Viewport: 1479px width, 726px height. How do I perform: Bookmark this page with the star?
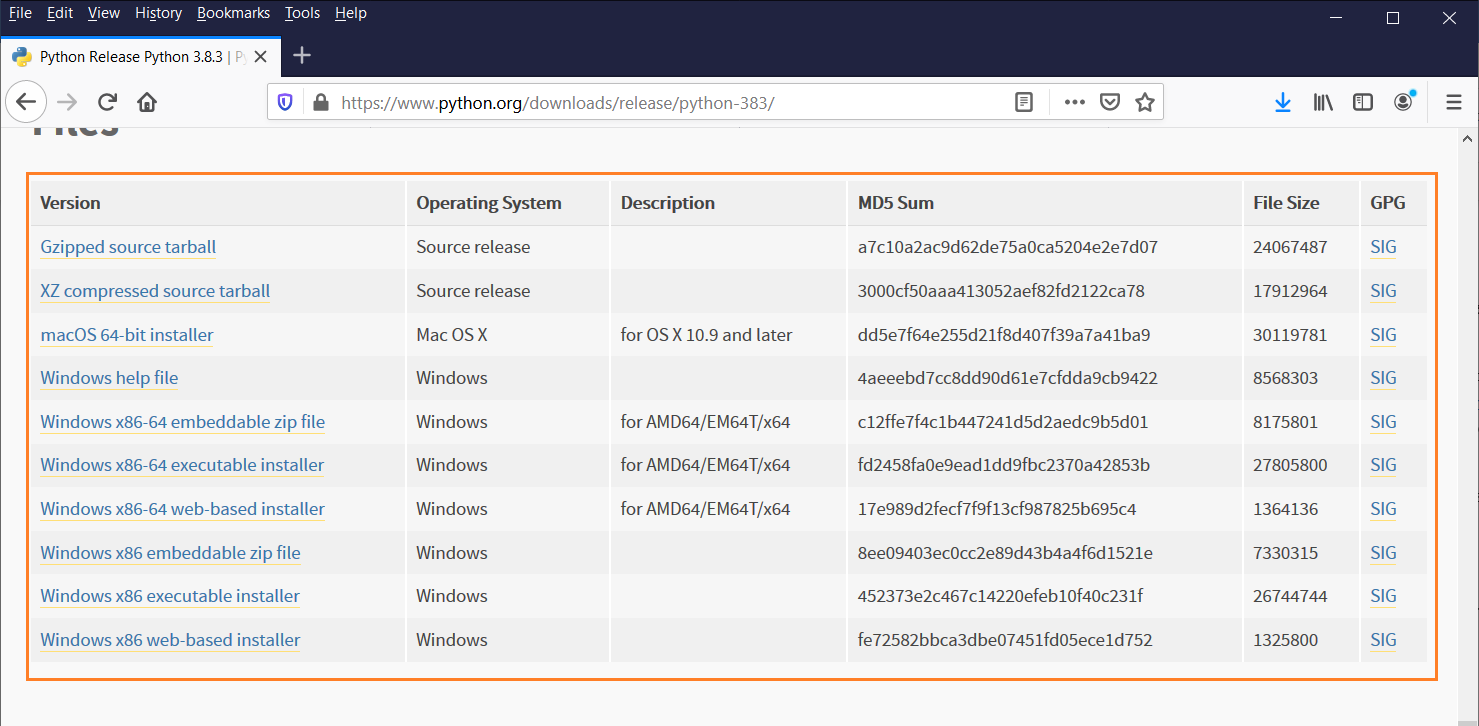[1145, 102]
